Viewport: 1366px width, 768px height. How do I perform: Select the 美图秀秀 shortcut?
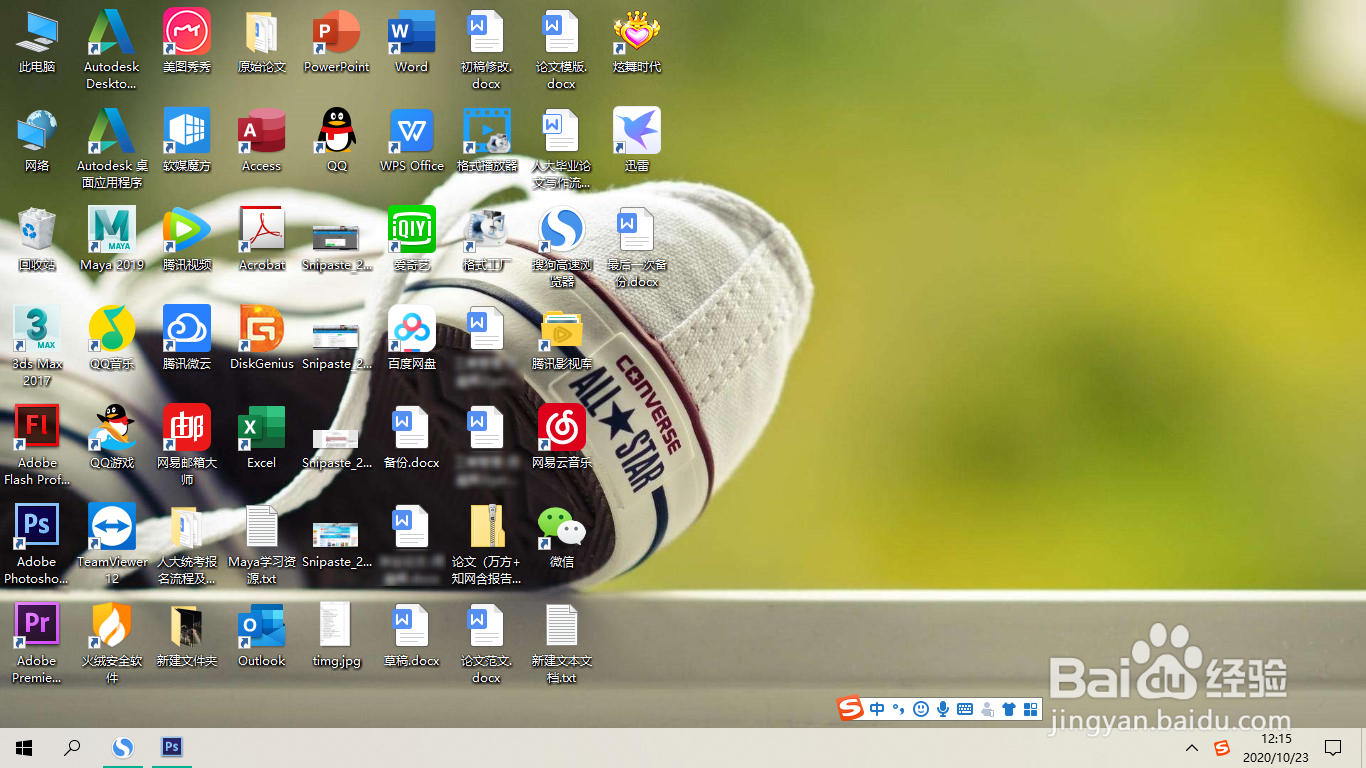tap(187, 42)
